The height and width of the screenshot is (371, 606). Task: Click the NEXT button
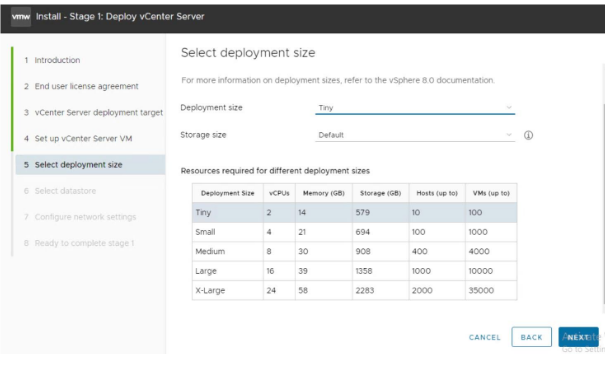[578, 337]
